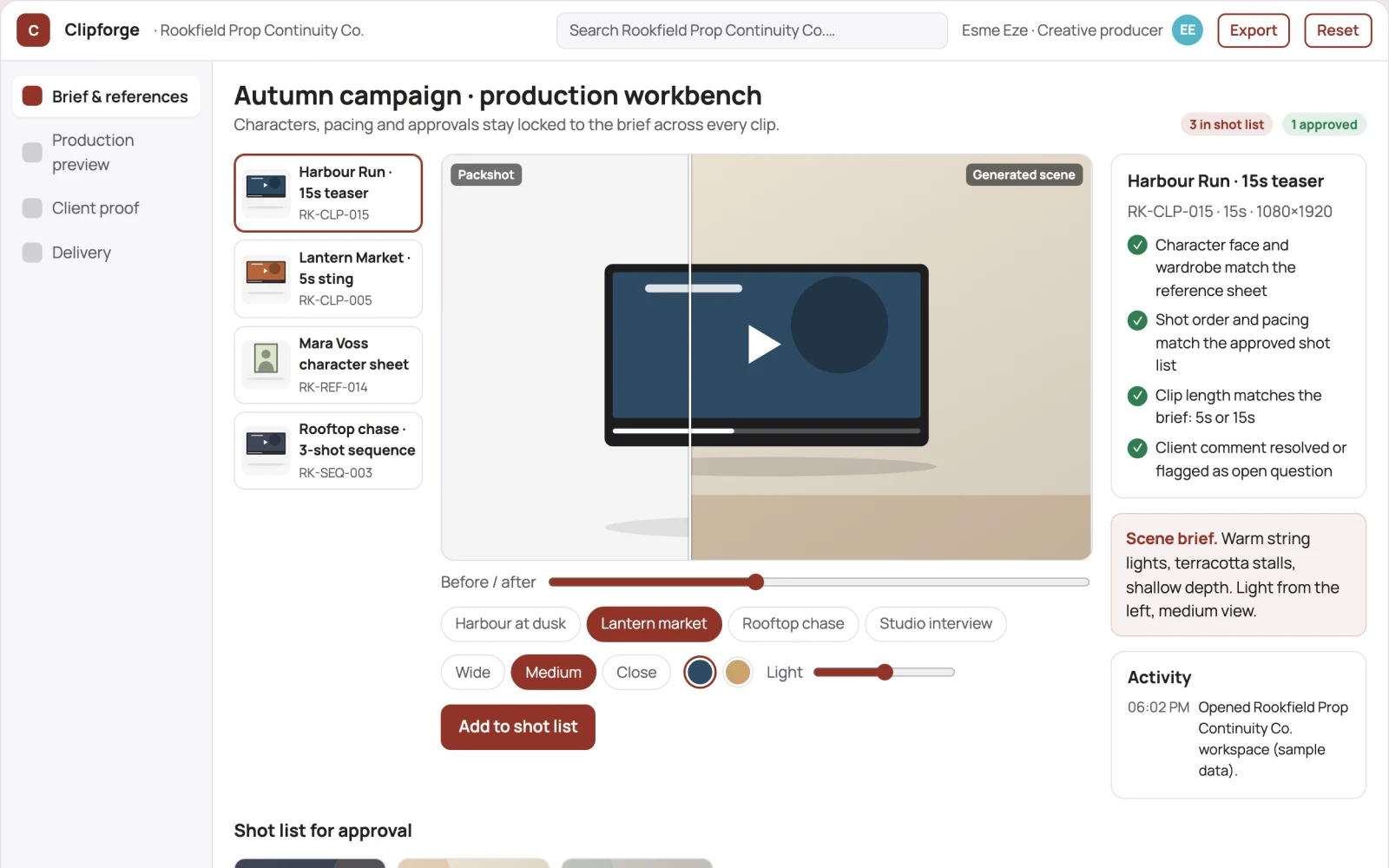Click the Packshot label on the preview

(485, 174)
